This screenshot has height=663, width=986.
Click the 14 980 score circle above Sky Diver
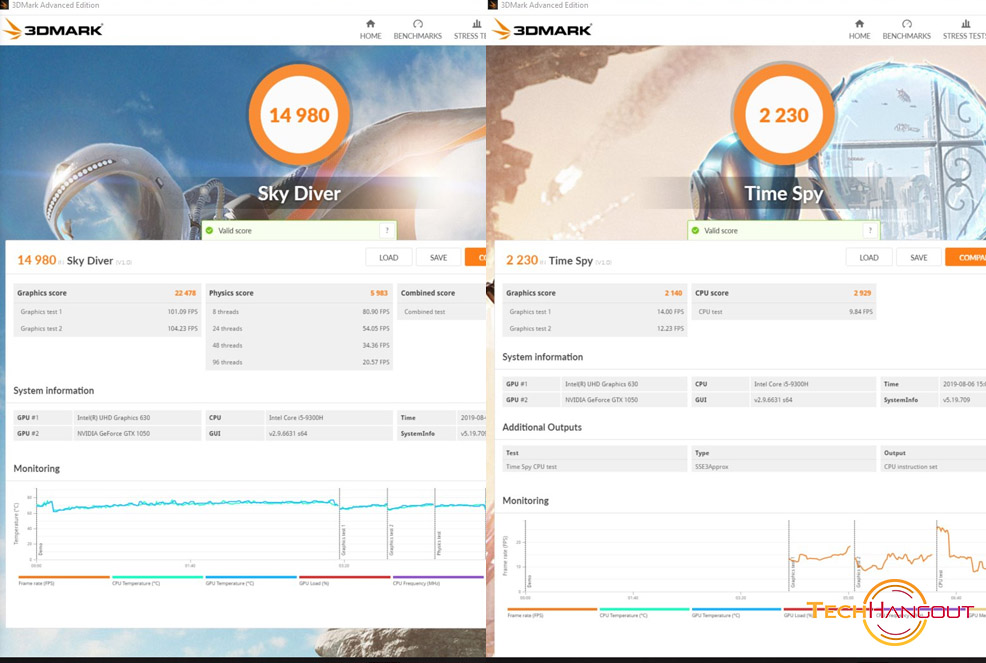coord(299,115)
